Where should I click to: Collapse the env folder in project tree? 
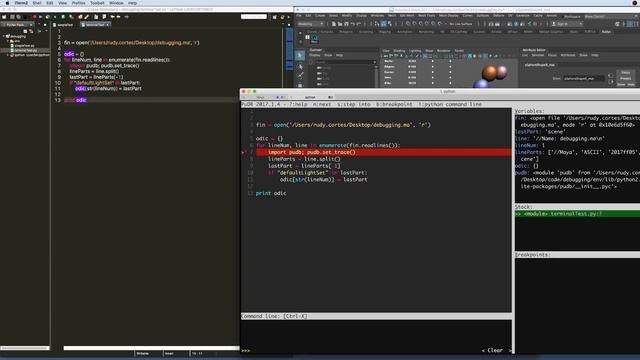(x=8, y=41)
